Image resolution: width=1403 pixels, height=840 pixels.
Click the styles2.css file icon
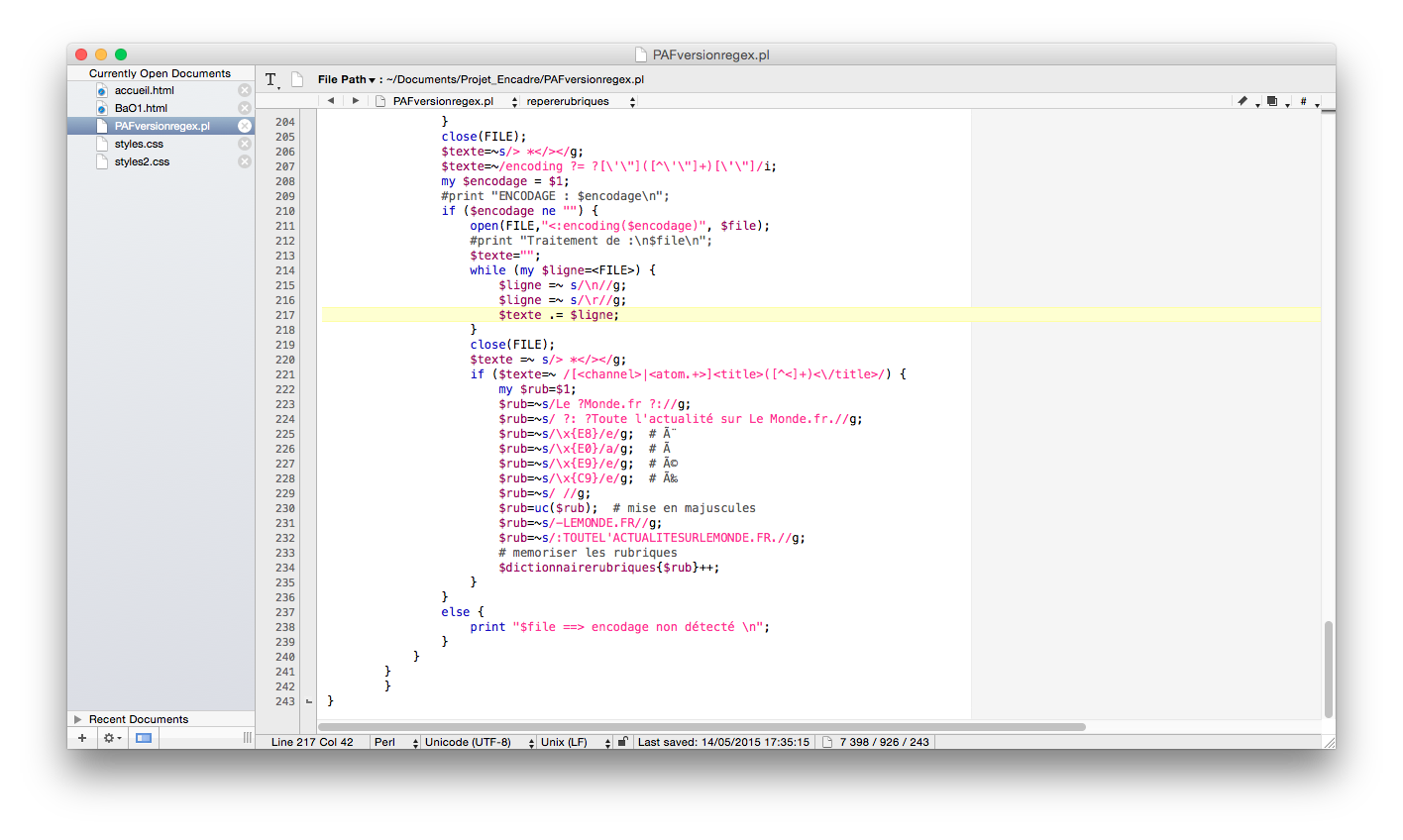click(102, 161)
